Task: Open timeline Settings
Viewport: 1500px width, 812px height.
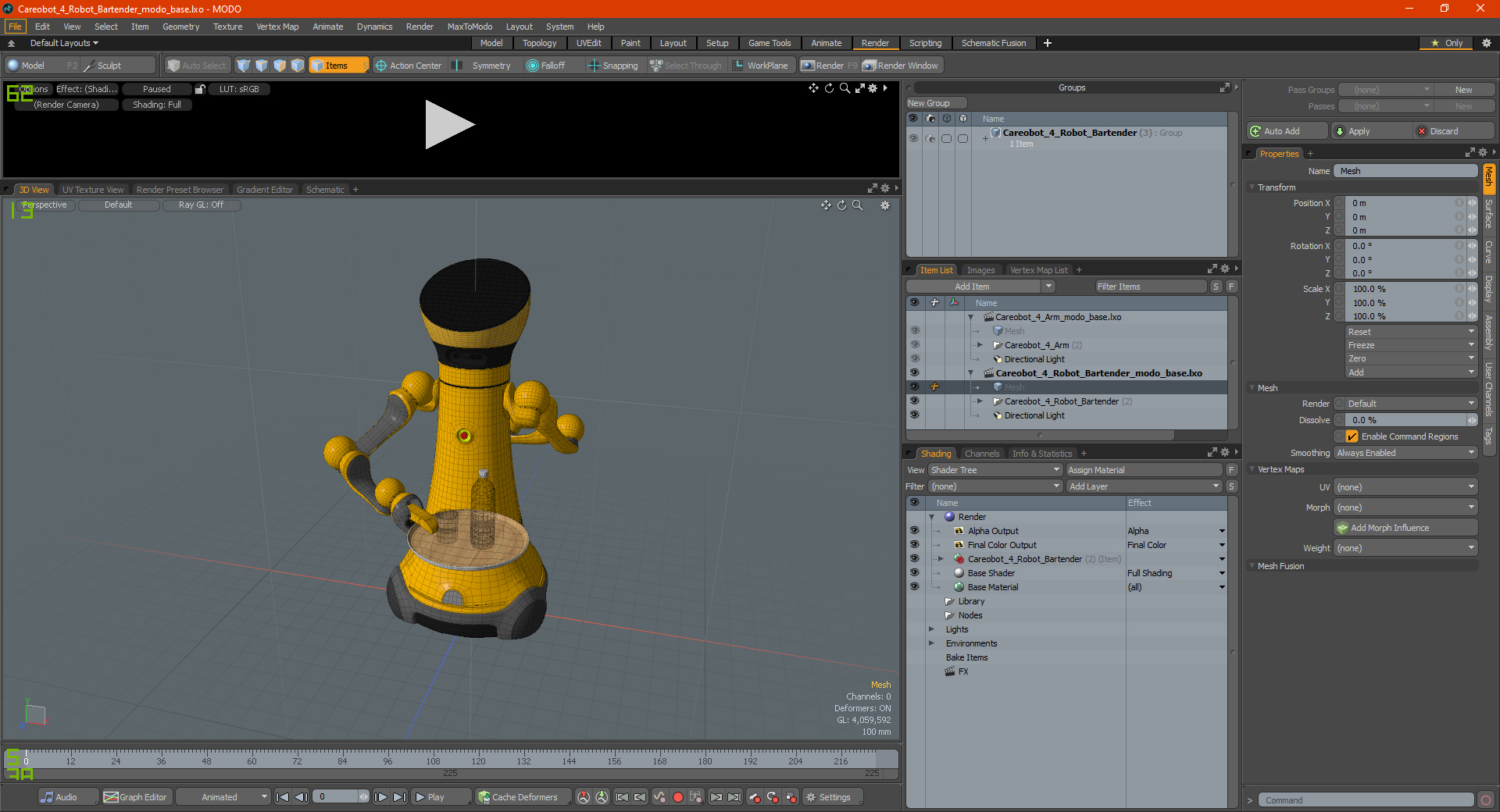Action: (833, 797)
